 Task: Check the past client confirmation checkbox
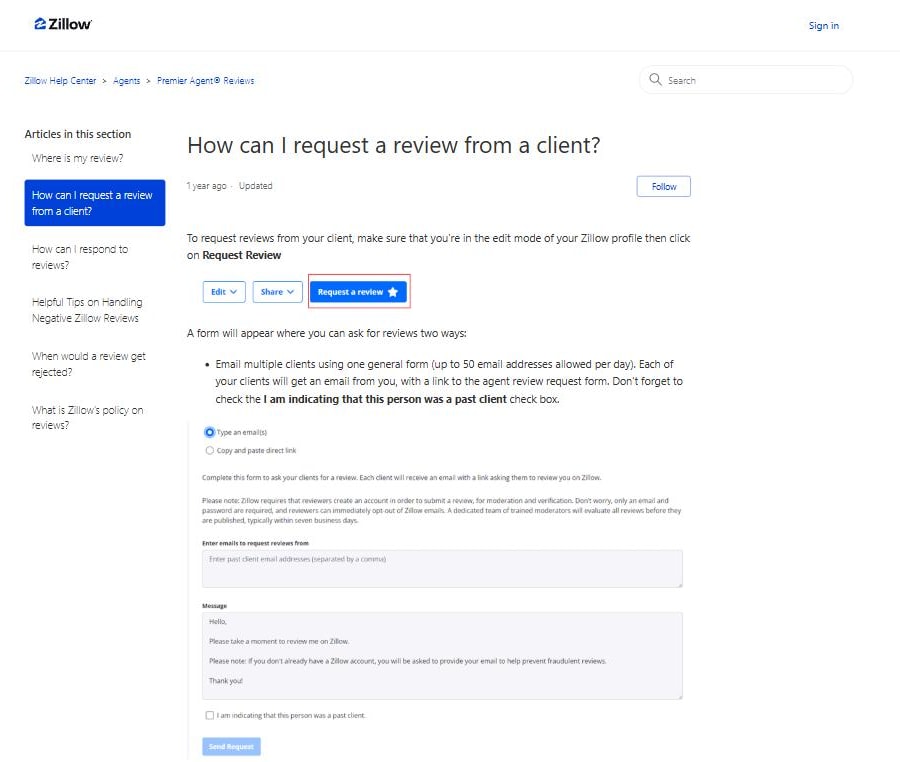pos(210,715)
